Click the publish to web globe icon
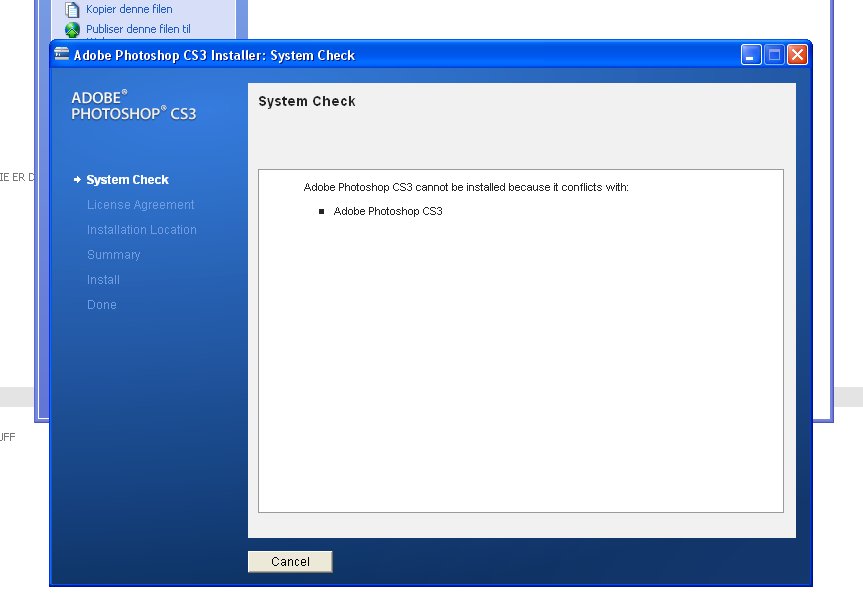 click(x=72, y=29)
